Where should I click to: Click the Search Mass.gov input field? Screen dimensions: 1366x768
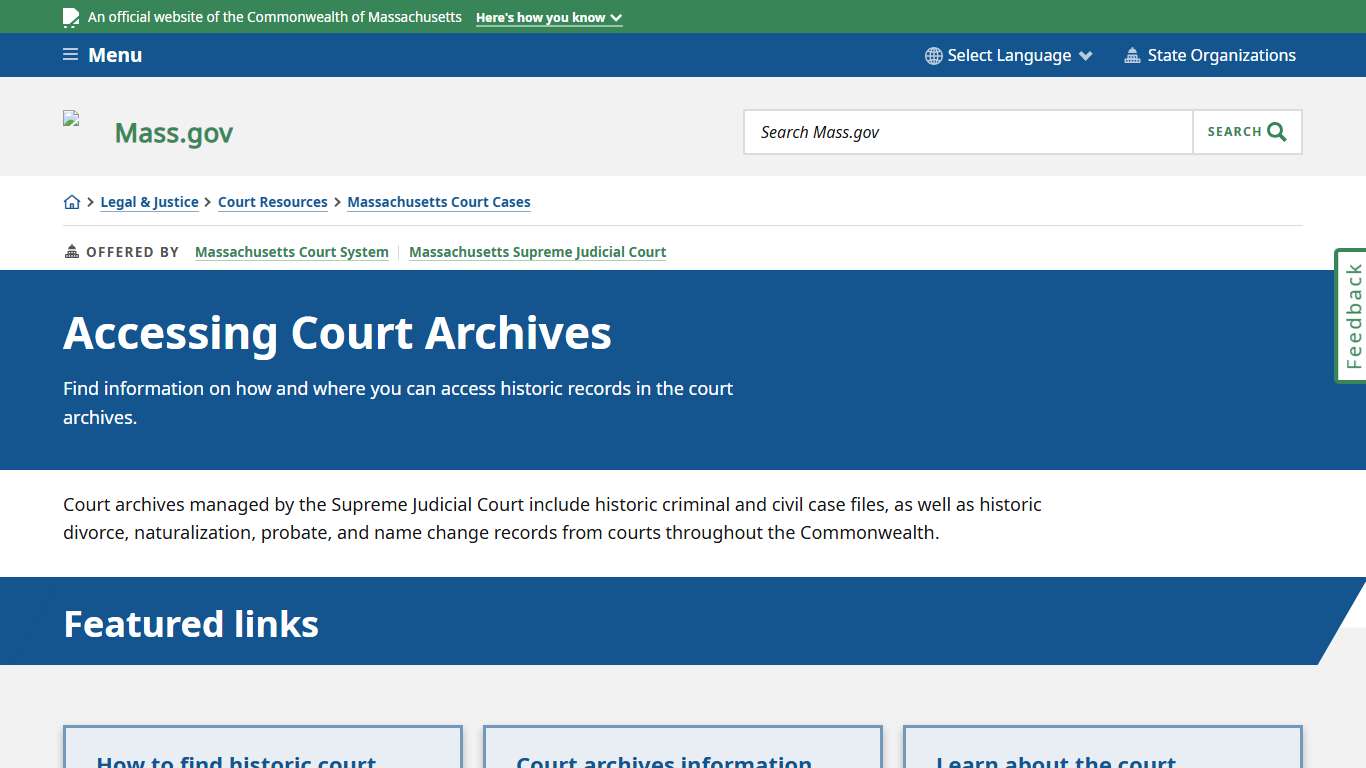coord(967,131)
